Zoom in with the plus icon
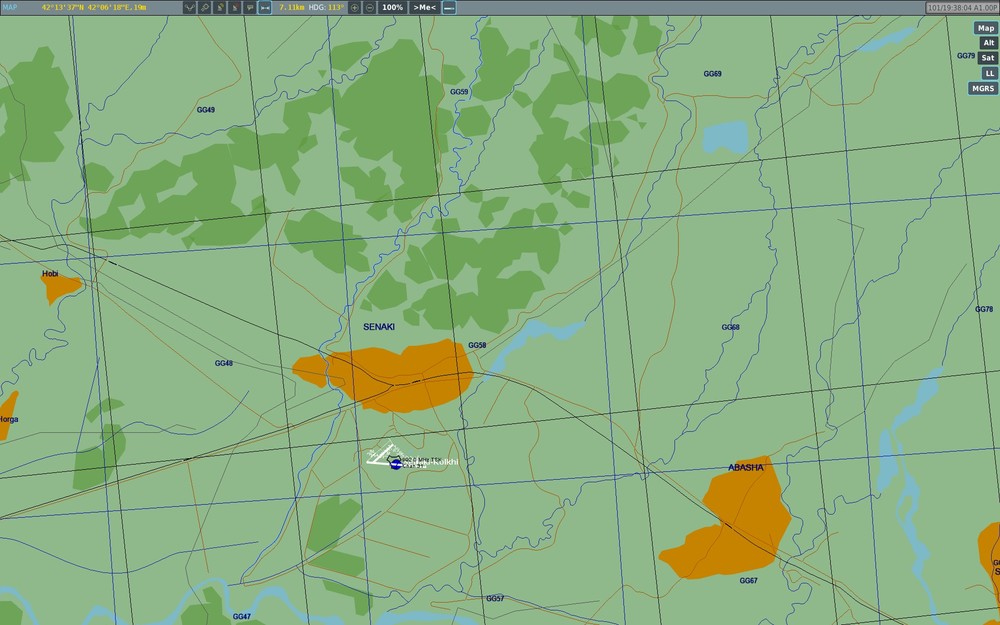Screen dimensions: 1000x625 (x=355, y=8)
